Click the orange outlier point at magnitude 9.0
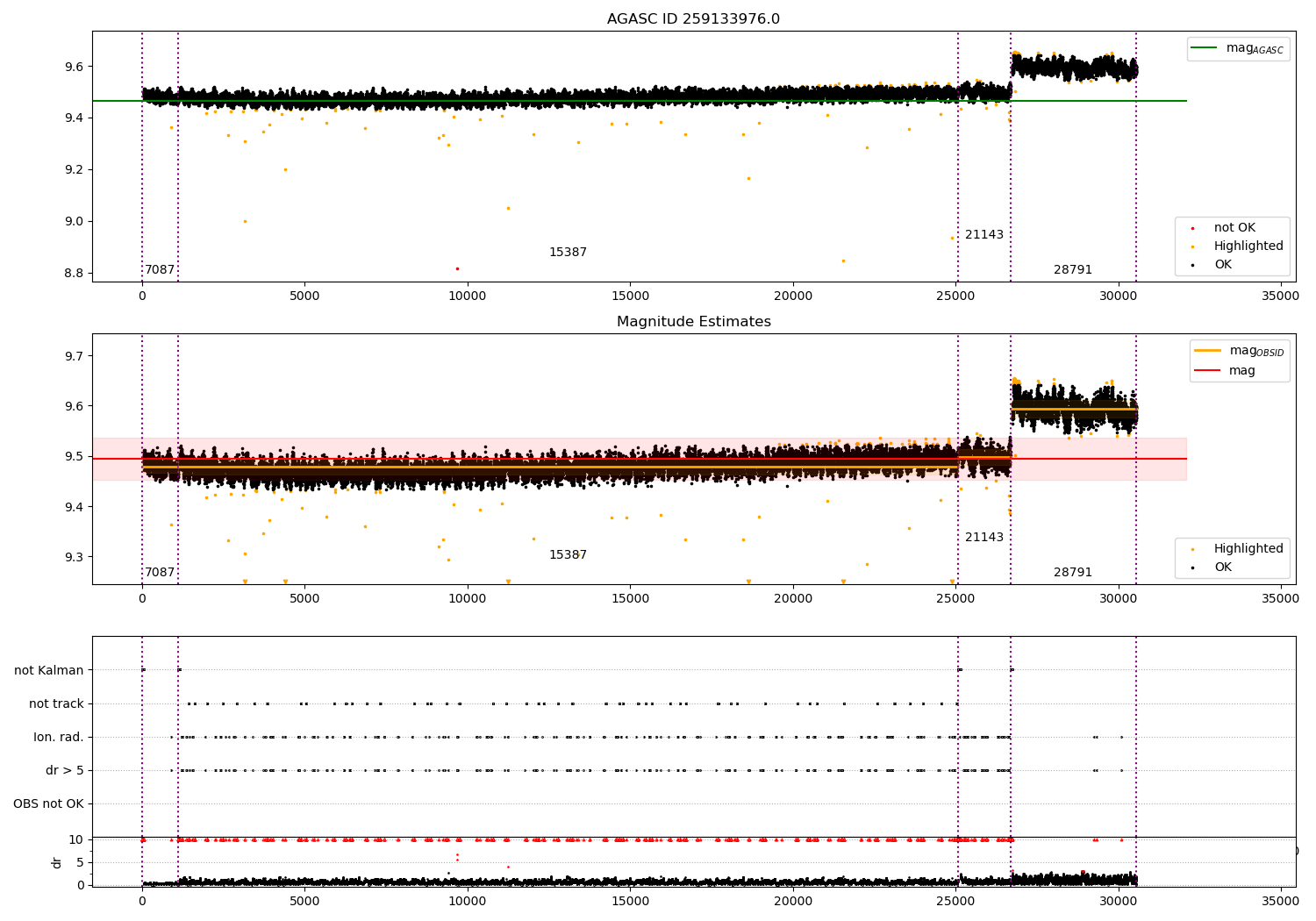The image size is (1316, 921). pyautogui.click(x=245, y=221)
